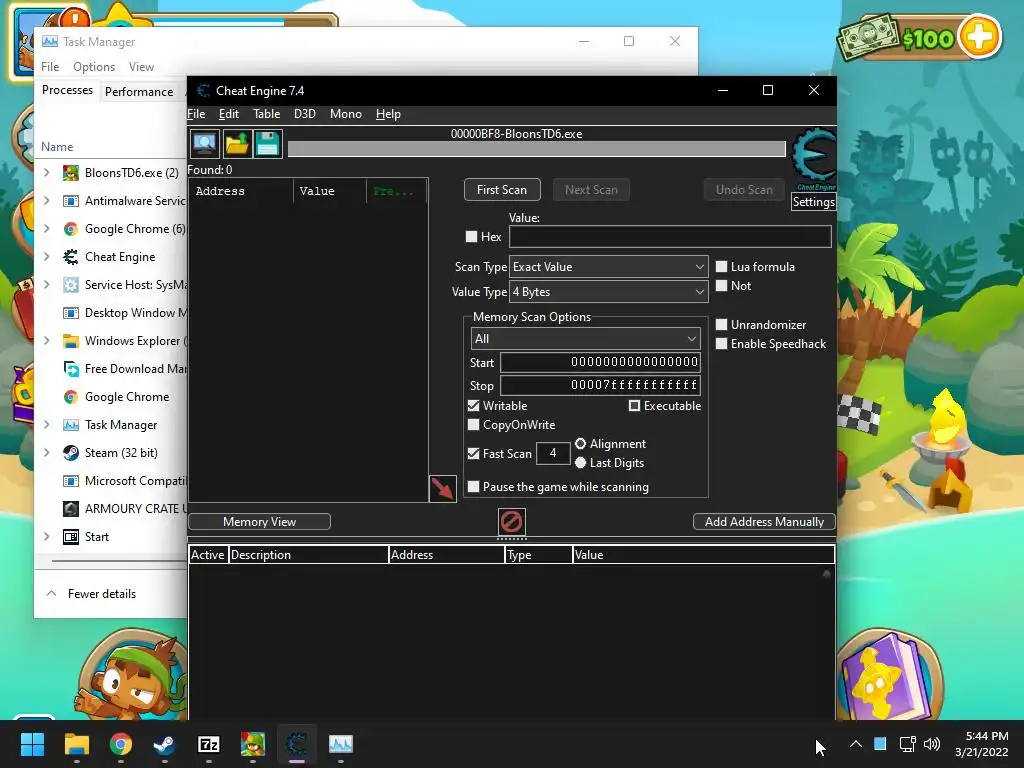This screenshot has width=1024, height=768.
Task: Expand the Steam (32 bit) row
Action: (46, 453)
